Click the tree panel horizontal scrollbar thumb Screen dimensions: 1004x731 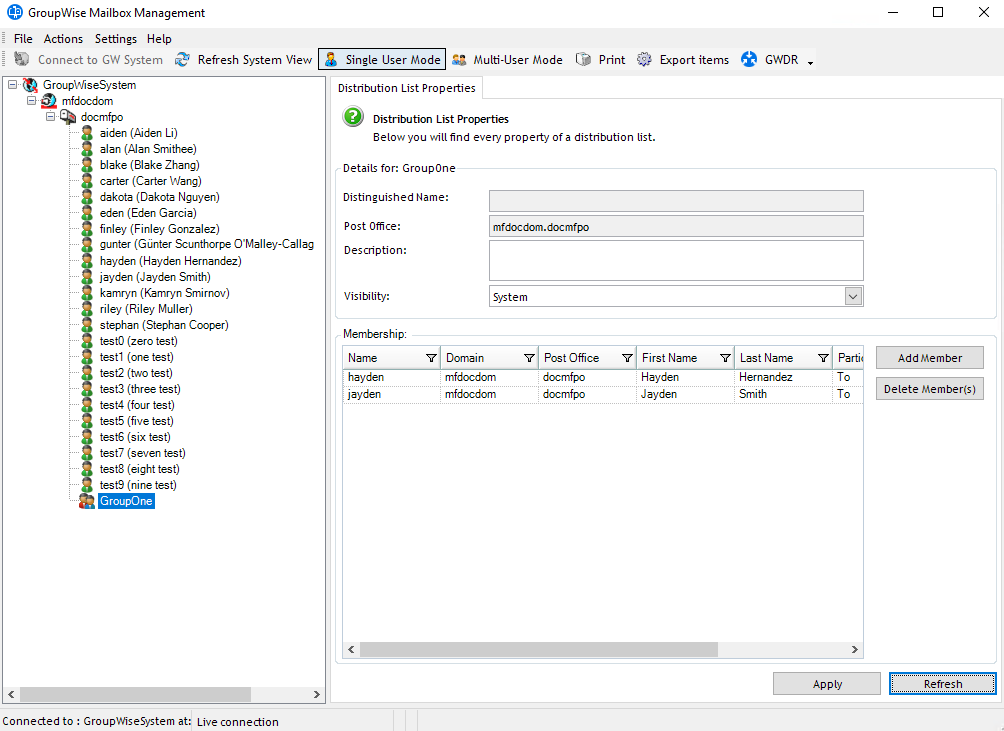(135, 694)
